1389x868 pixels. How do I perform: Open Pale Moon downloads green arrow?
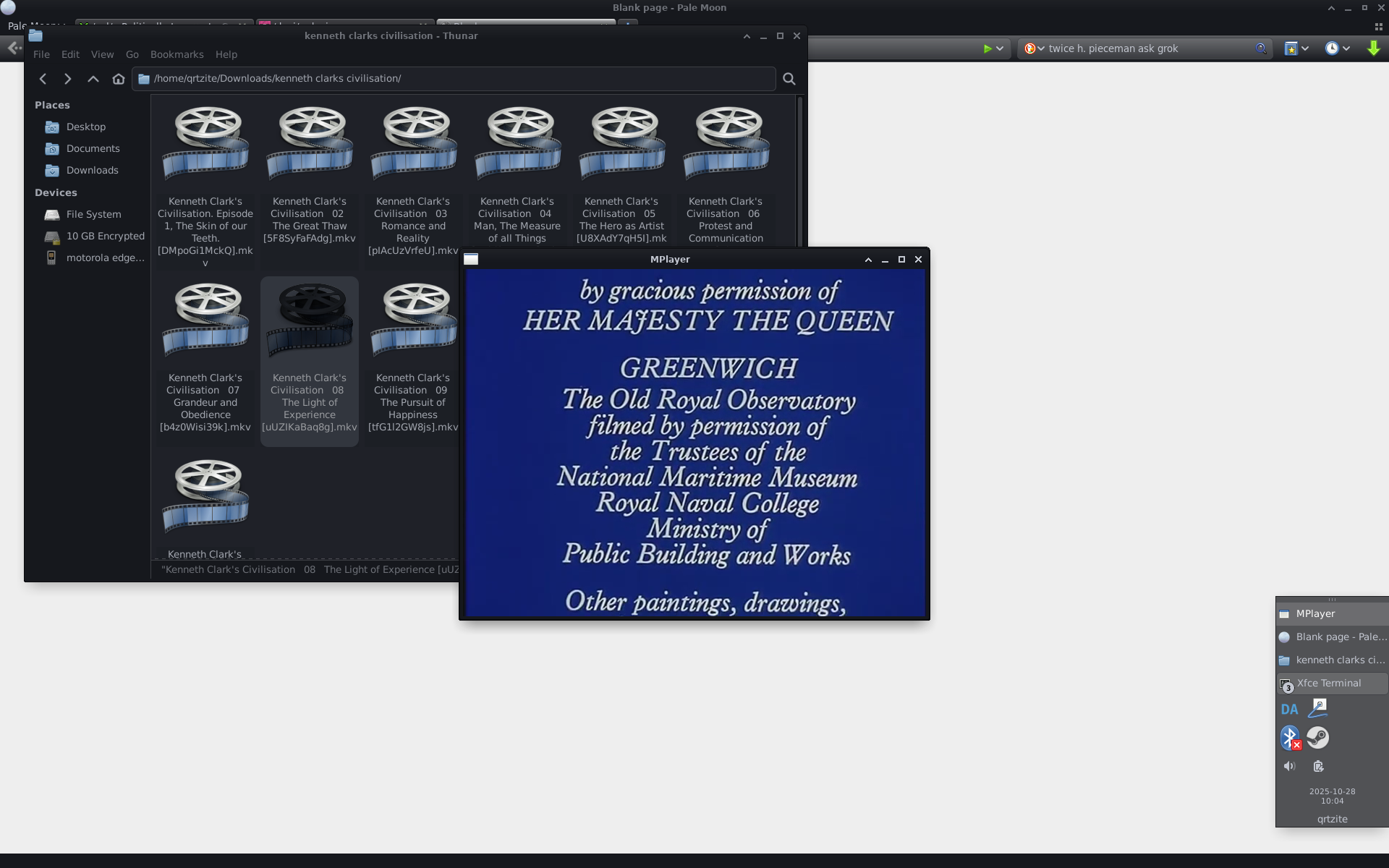(1373, 48)
